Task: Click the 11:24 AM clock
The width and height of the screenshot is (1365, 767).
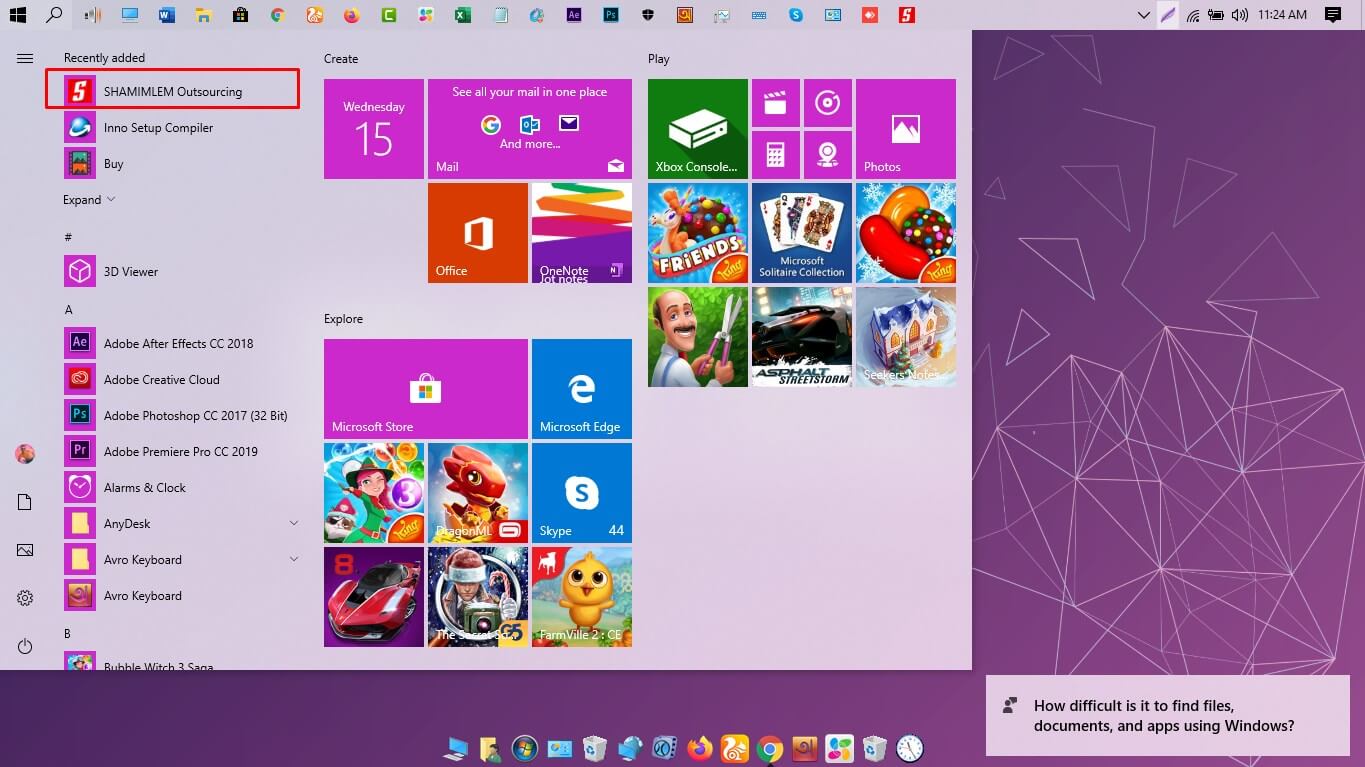Action: (x=1283, y=15)
